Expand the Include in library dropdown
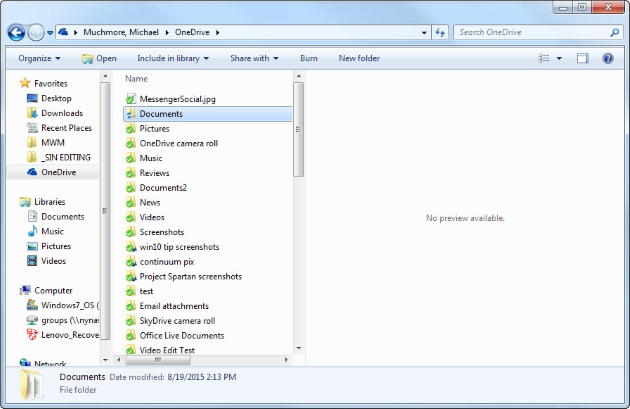630x409 pixels. (x=172, y=58)
